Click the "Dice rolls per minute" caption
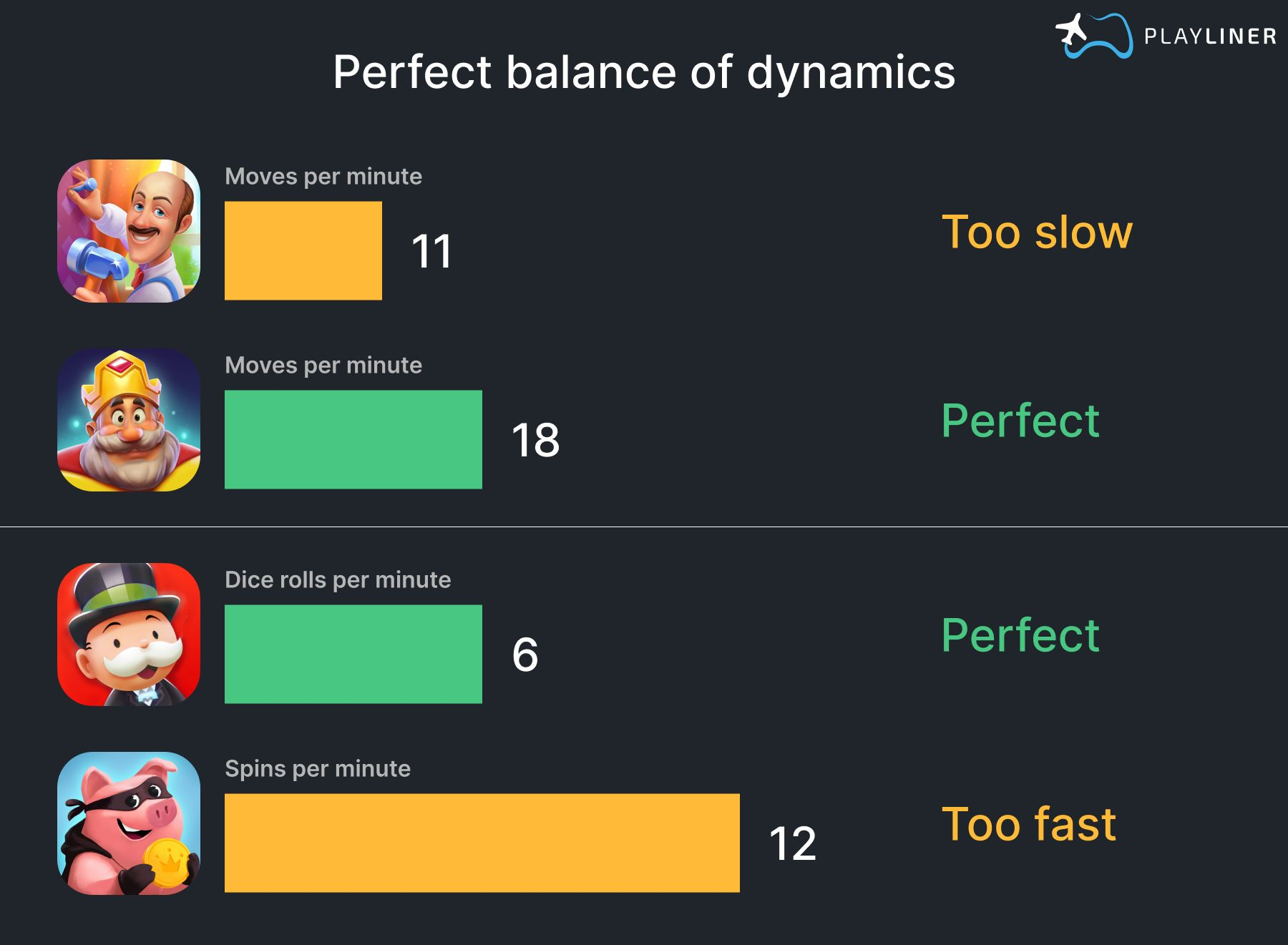The image size is (1288, 945). click(338, 579)
